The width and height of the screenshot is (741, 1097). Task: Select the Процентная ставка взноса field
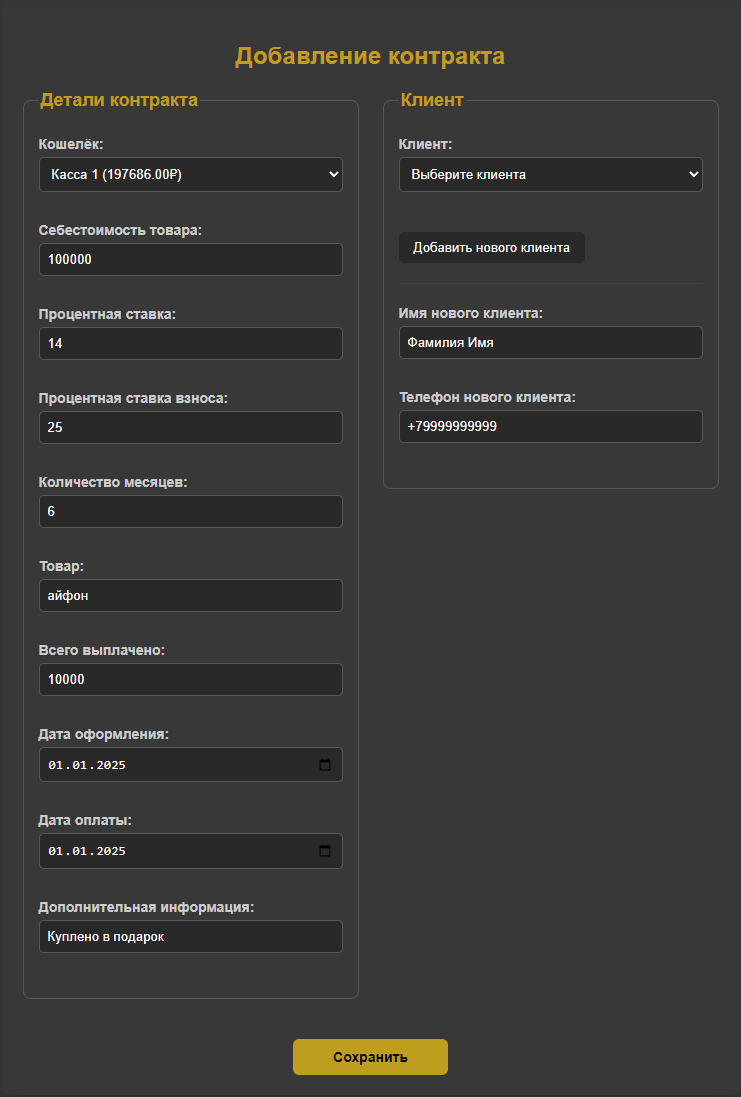[x=190, y=427]
